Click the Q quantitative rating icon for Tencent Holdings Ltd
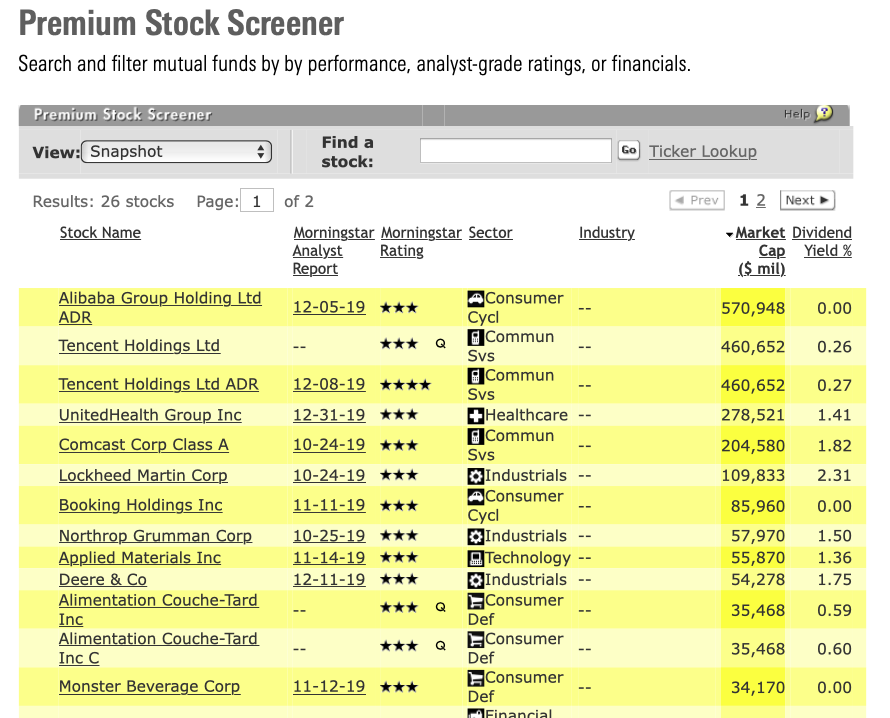This screenshot has height=718, width=890. tap(440, 343)
